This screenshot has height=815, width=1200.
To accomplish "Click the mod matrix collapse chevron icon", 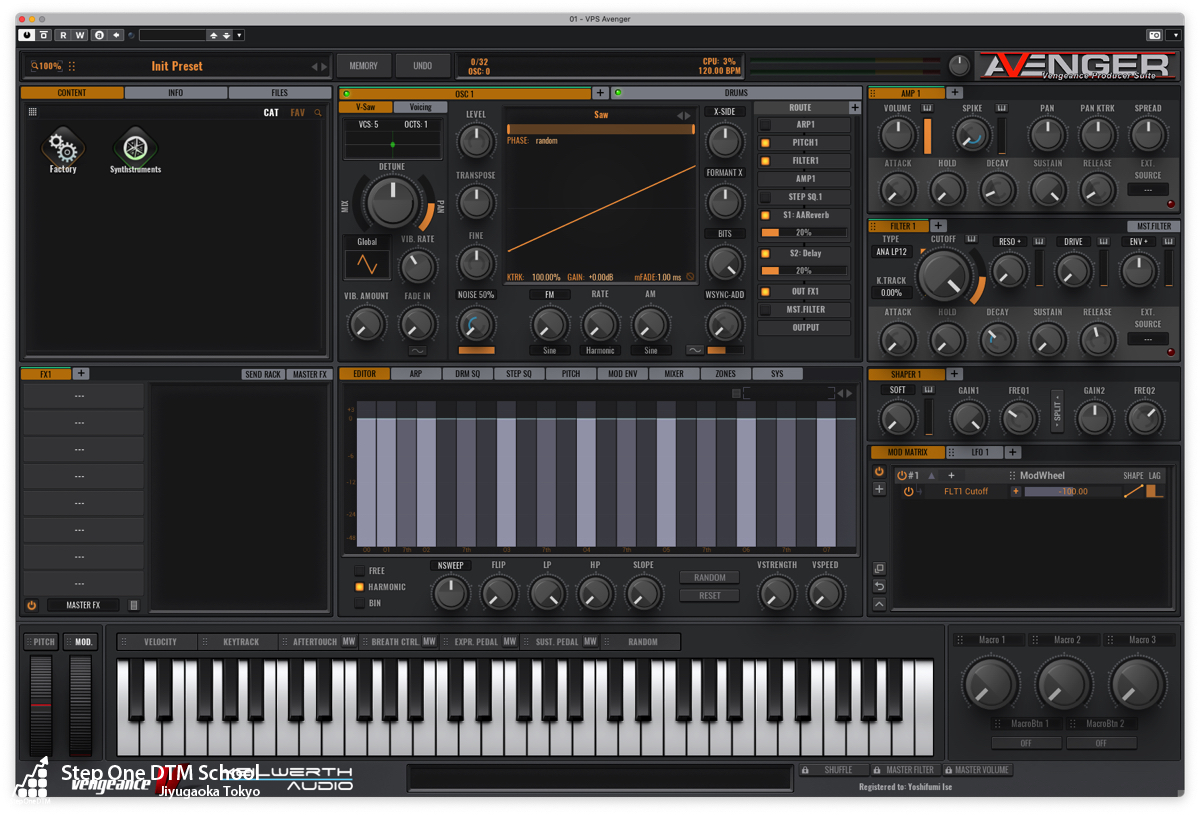I will tap(879, 604).
